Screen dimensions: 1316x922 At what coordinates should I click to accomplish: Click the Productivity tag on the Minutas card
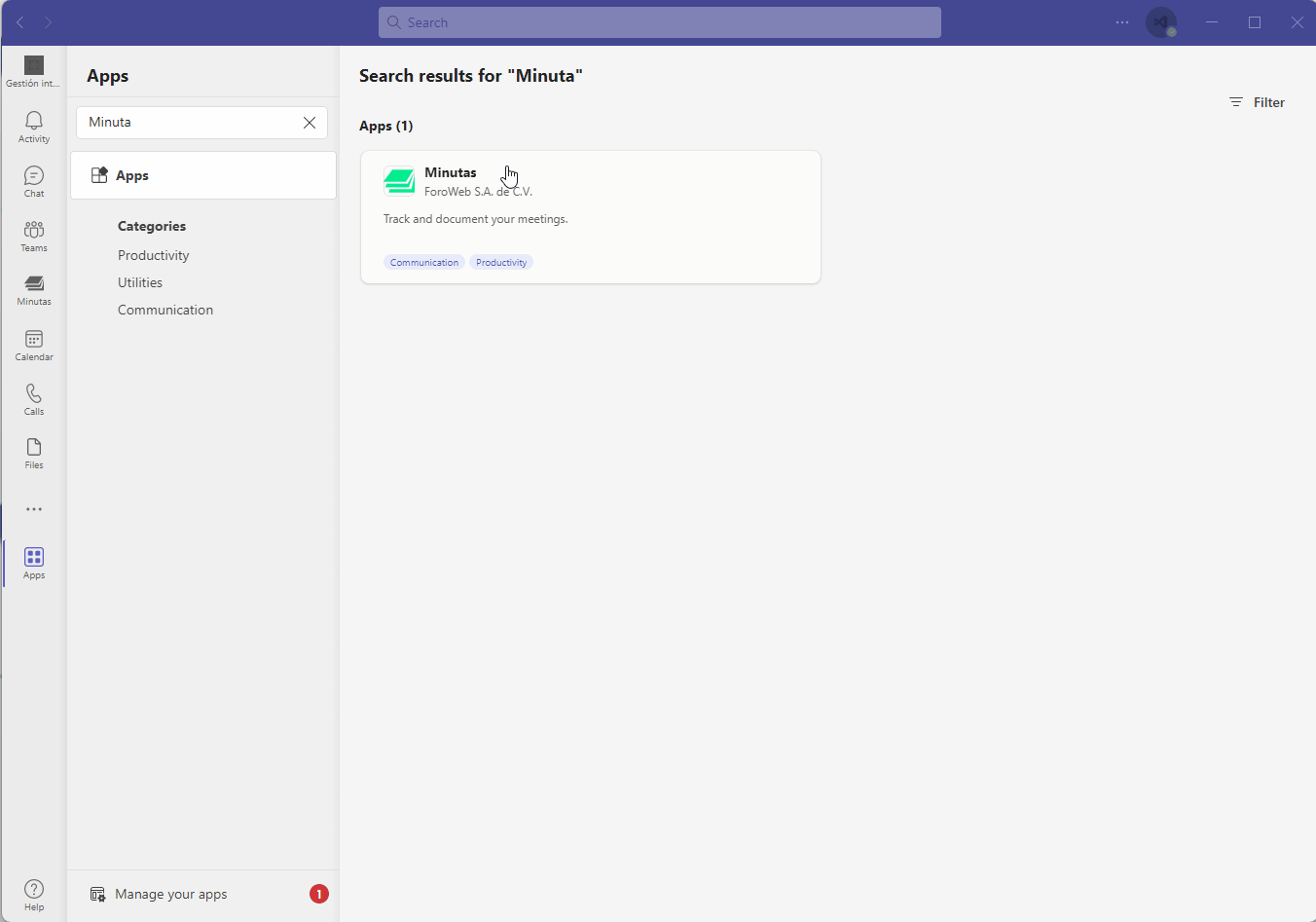(501, 262)
